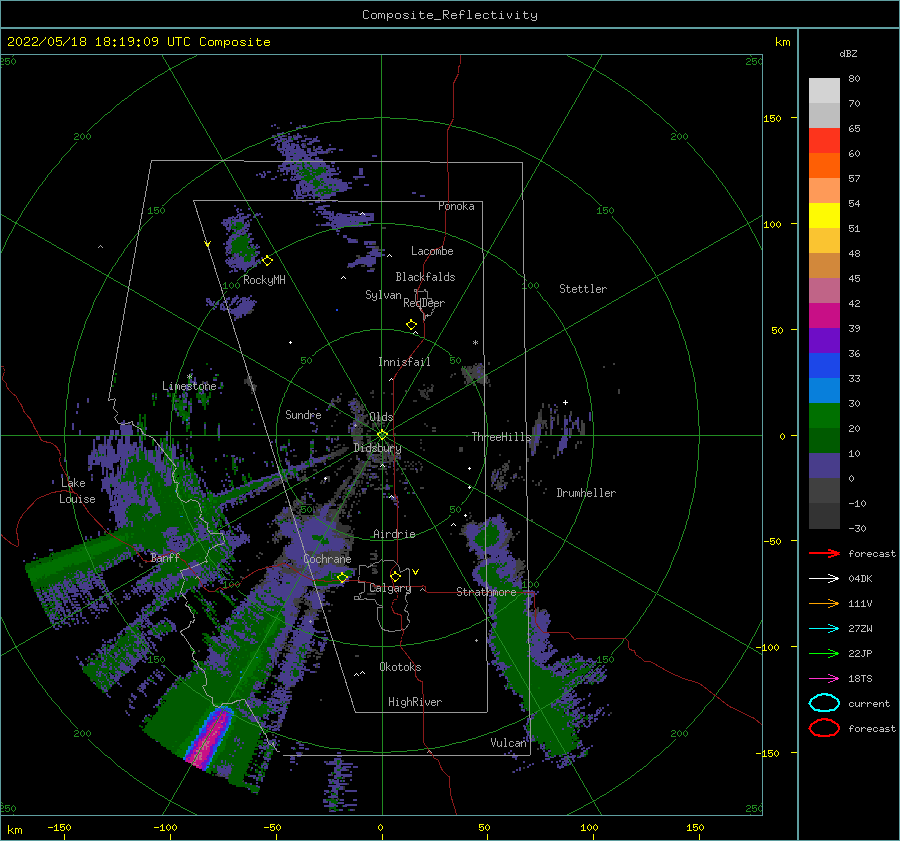Click the Cochrane label

coord(327,559)
